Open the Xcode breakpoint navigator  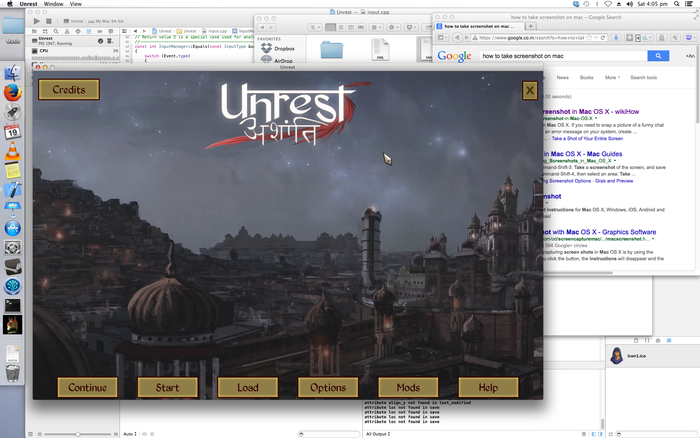click(100, 31)
